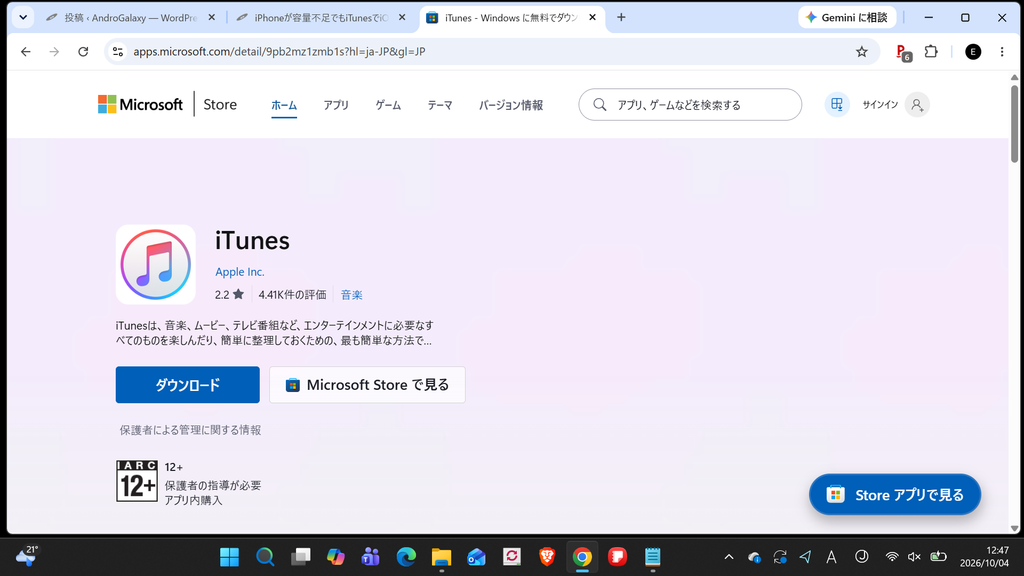This screenshot has height=576, width=1024.
Task: Switch to the iPhone iTunes article tab
Action: coord(320,18)
